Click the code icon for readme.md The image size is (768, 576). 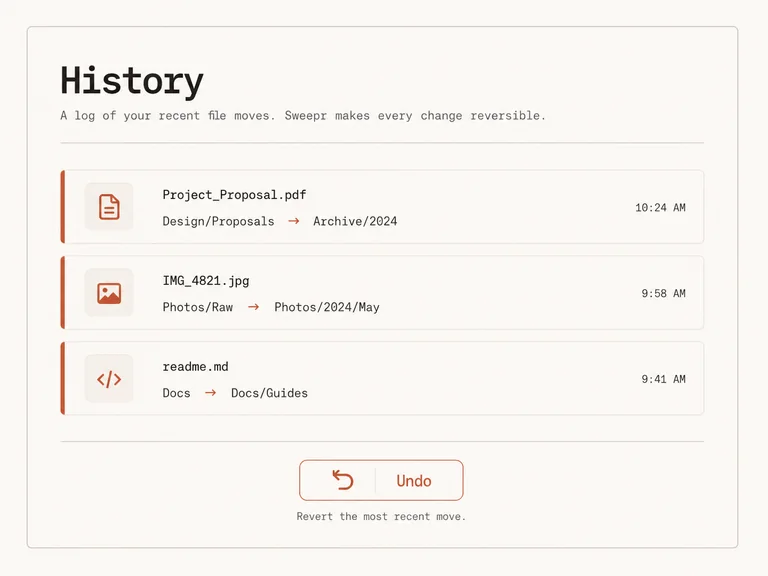(109, 379)
